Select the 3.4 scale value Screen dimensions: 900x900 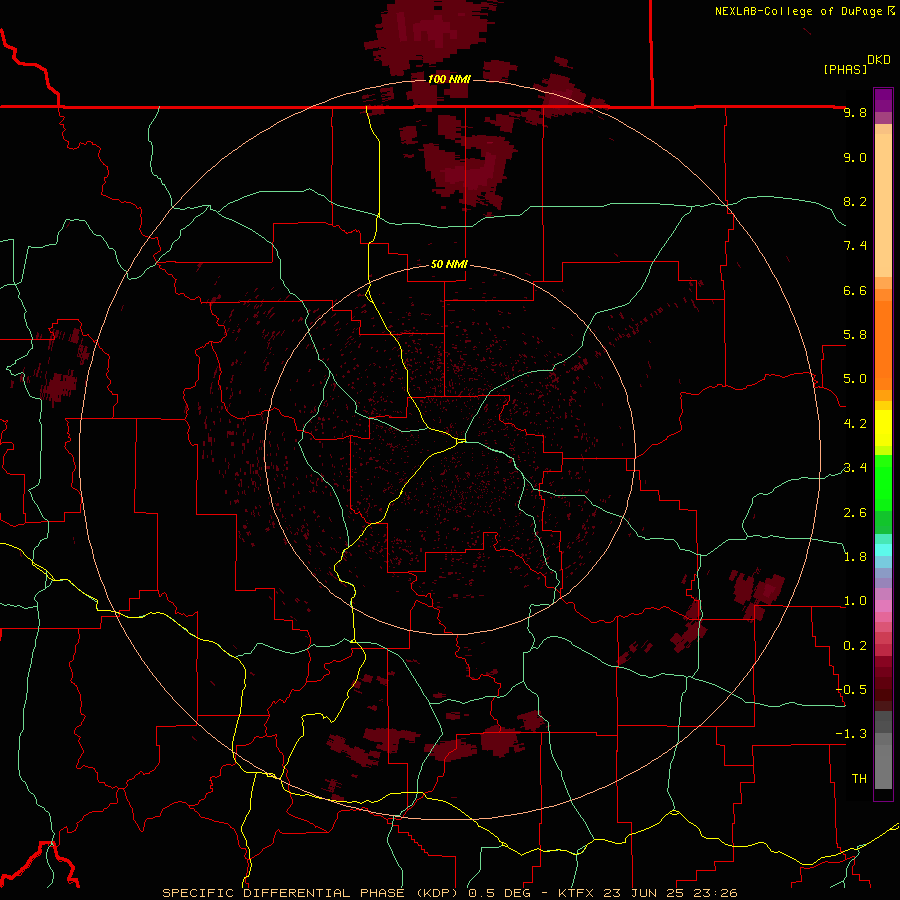tap(855, 468)
